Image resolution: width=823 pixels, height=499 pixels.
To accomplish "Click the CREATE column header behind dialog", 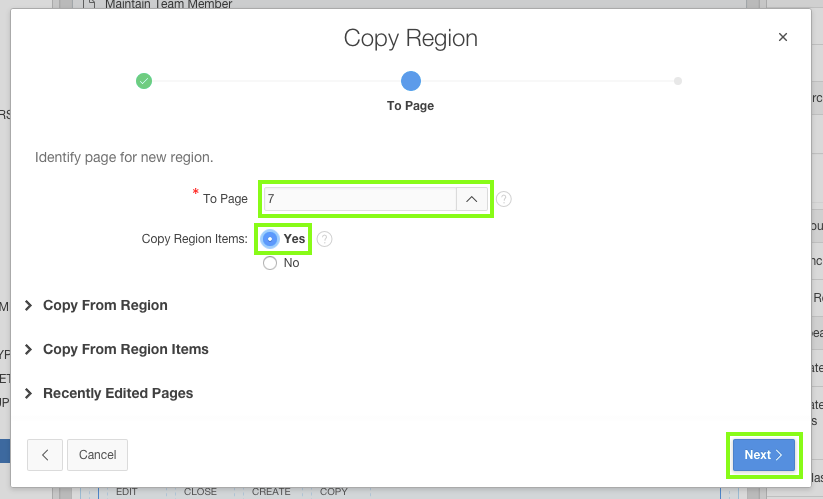I will (271, 492).
